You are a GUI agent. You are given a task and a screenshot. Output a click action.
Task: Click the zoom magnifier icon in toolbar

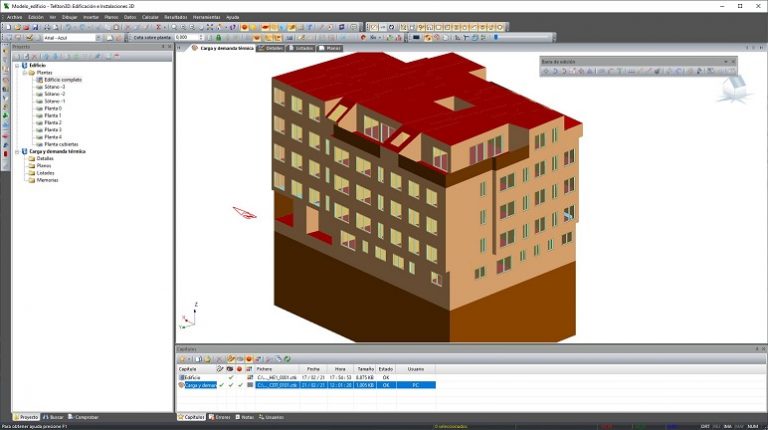174,27
